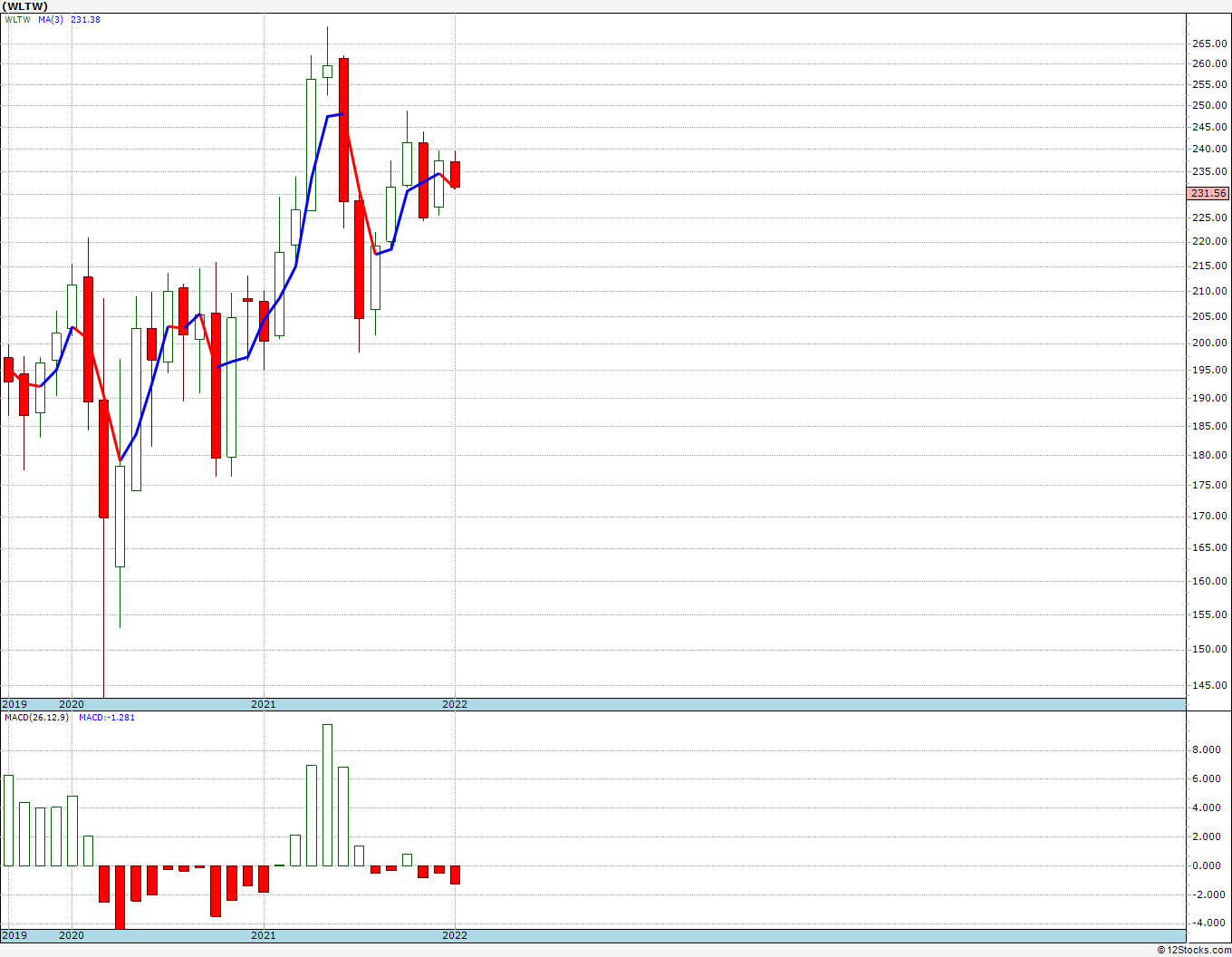
Task: Click the 165.00 price axis label
Action: click(x=1210, y=548)
